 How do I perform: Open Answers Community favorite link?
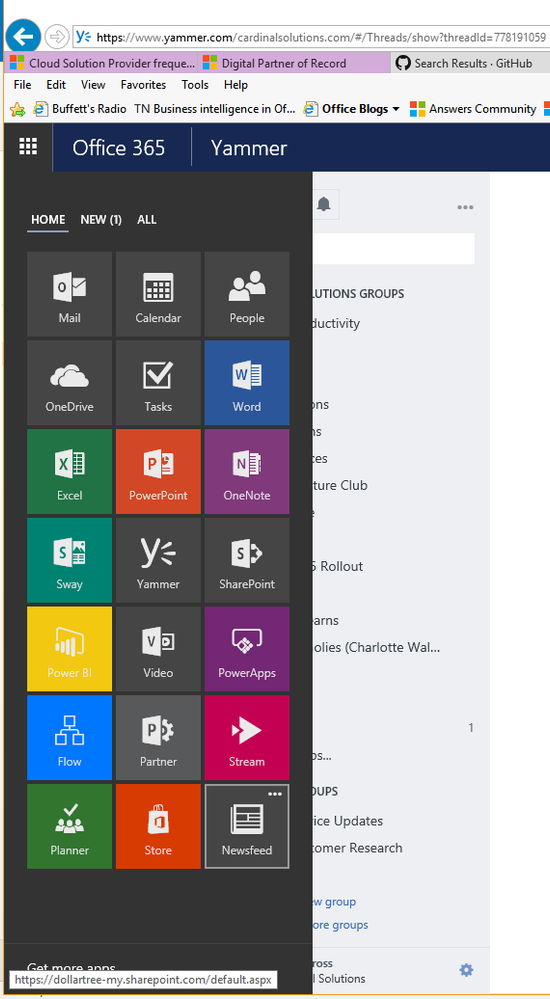[x=473, y=109]
